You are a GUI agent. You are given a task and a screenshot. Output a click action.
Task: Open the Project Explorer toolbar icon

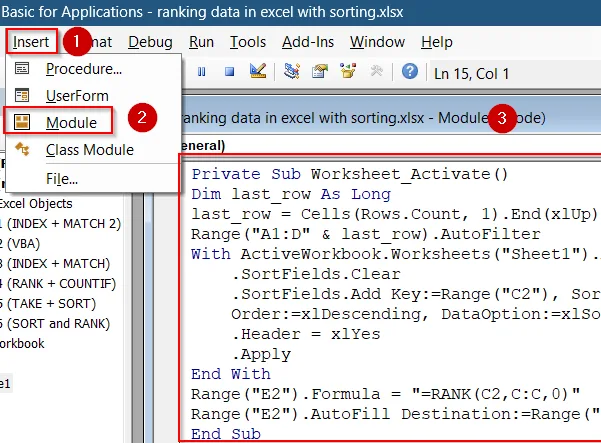(292, 71)
